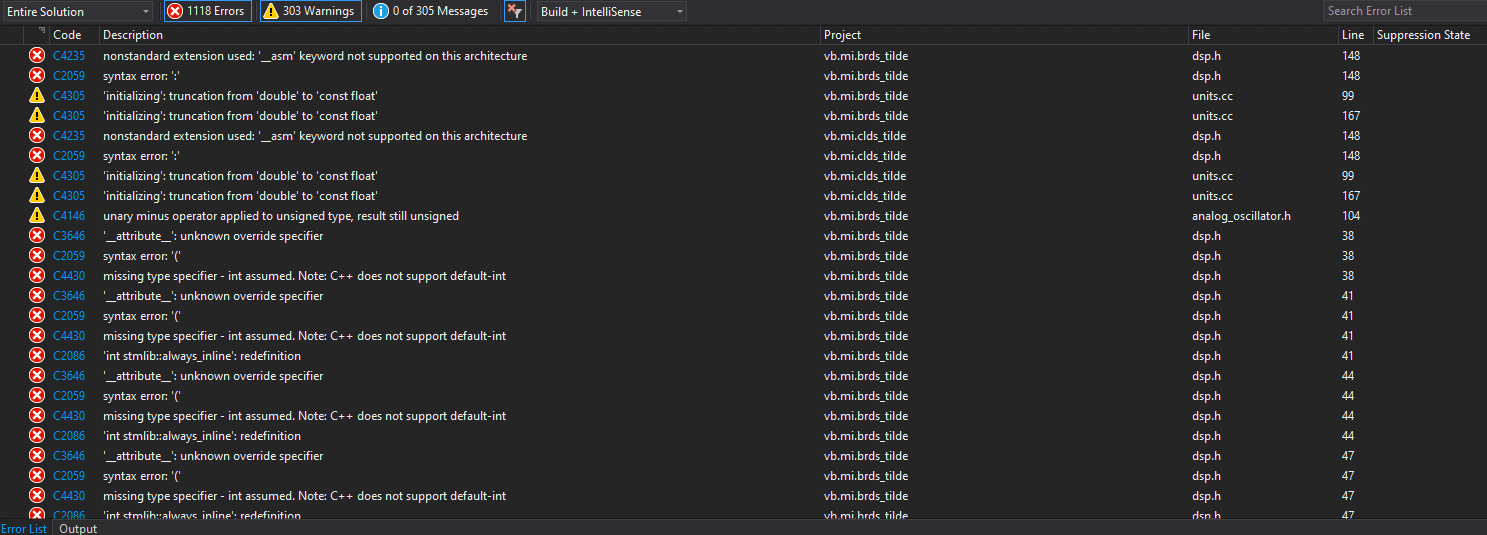Click error icon for C2059 '(' at line 38
The width and height of the screenshot is (1487, 535).
(37, 256)
